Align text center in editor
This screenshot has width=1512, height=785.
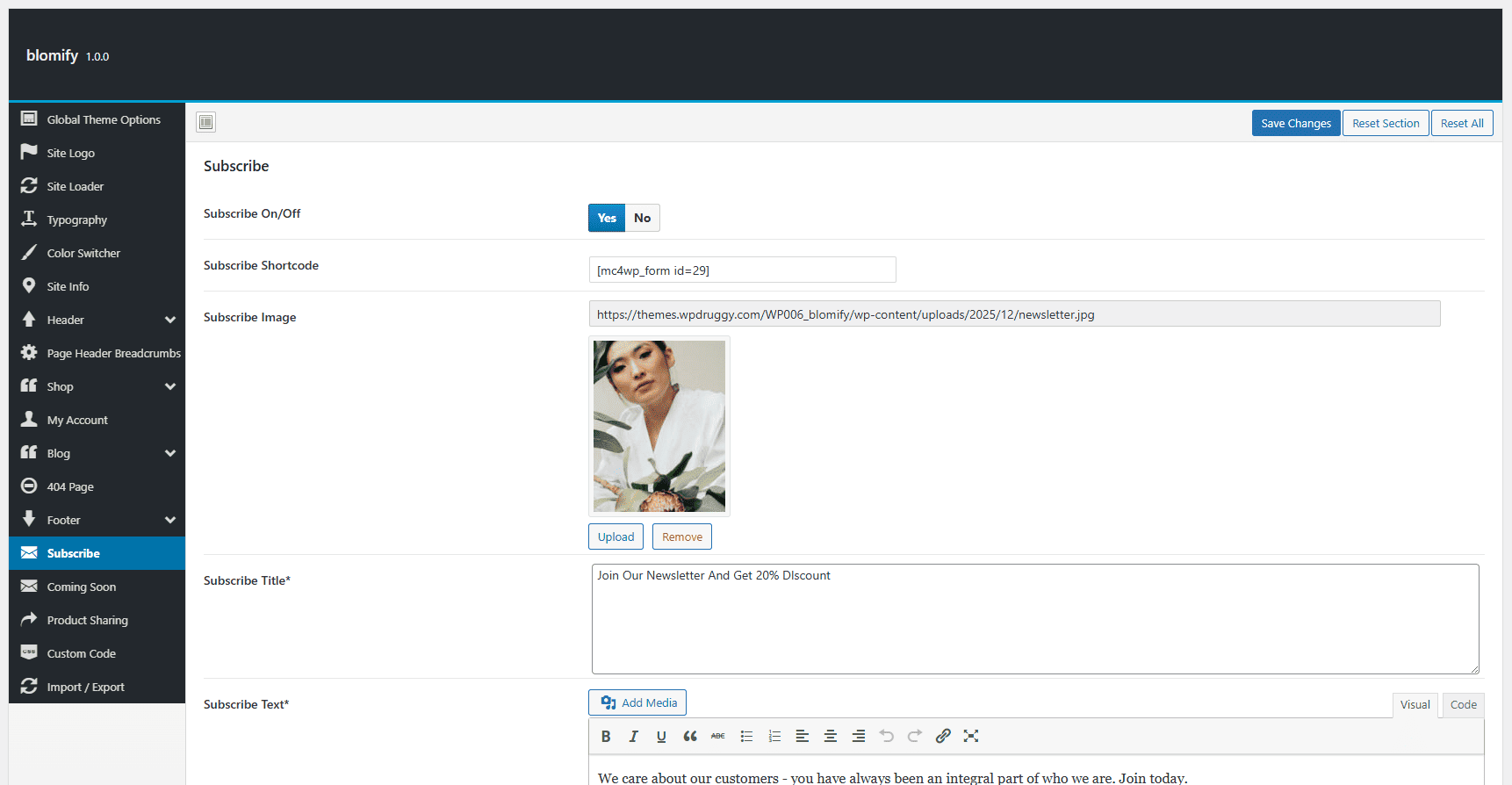[x=831, y=737]
